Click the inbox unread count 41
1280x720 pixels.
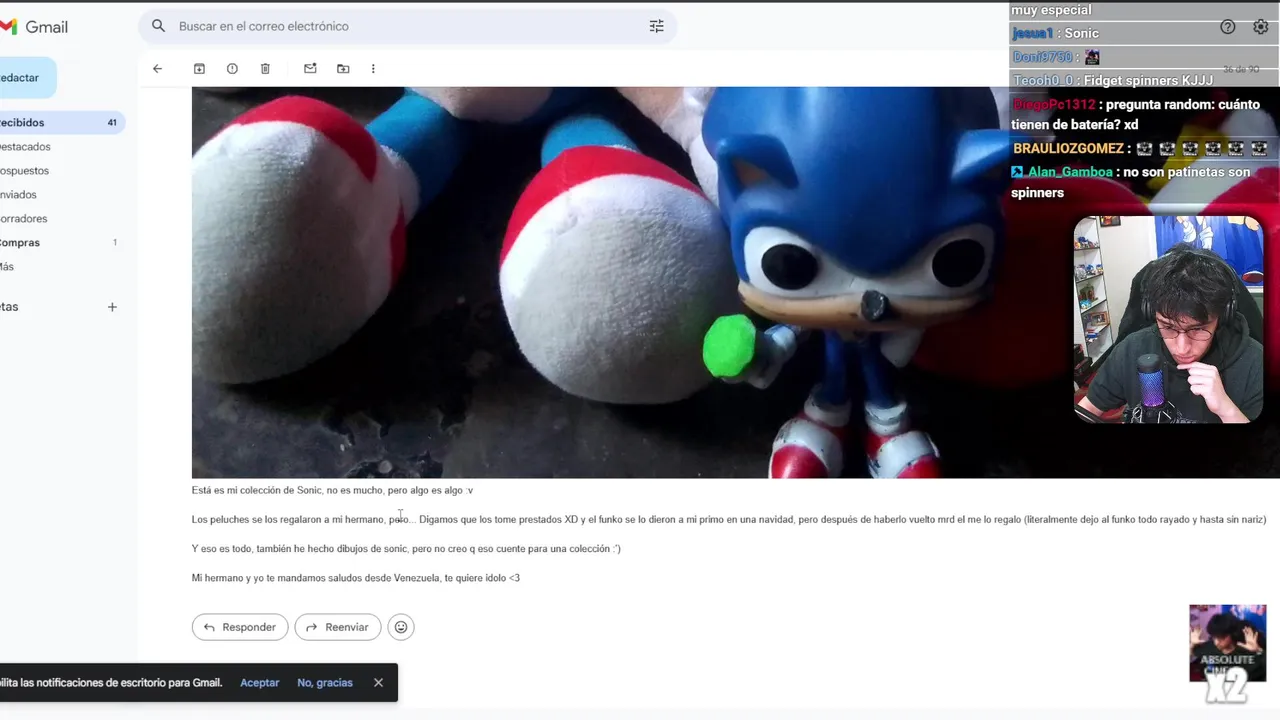(x=112, y=123)
